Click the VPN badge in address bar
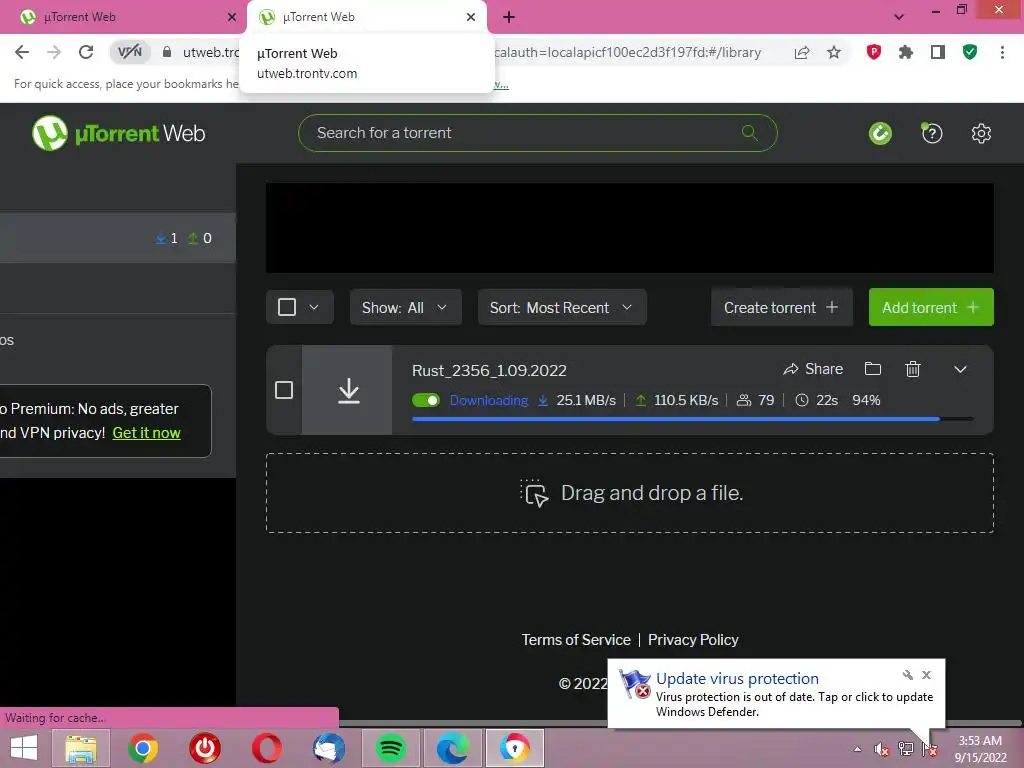The height and width of the screenshot is (768, 1024). (x=129, y=52)
